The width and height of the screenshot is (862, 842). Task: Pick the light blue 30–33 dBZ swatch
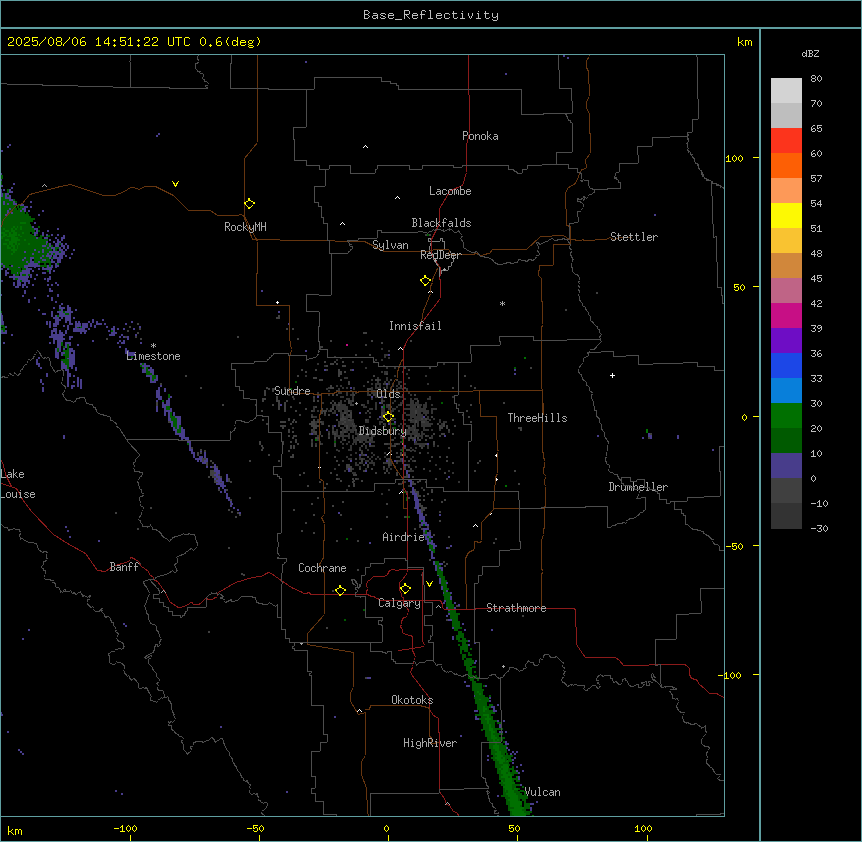[786, 390]
